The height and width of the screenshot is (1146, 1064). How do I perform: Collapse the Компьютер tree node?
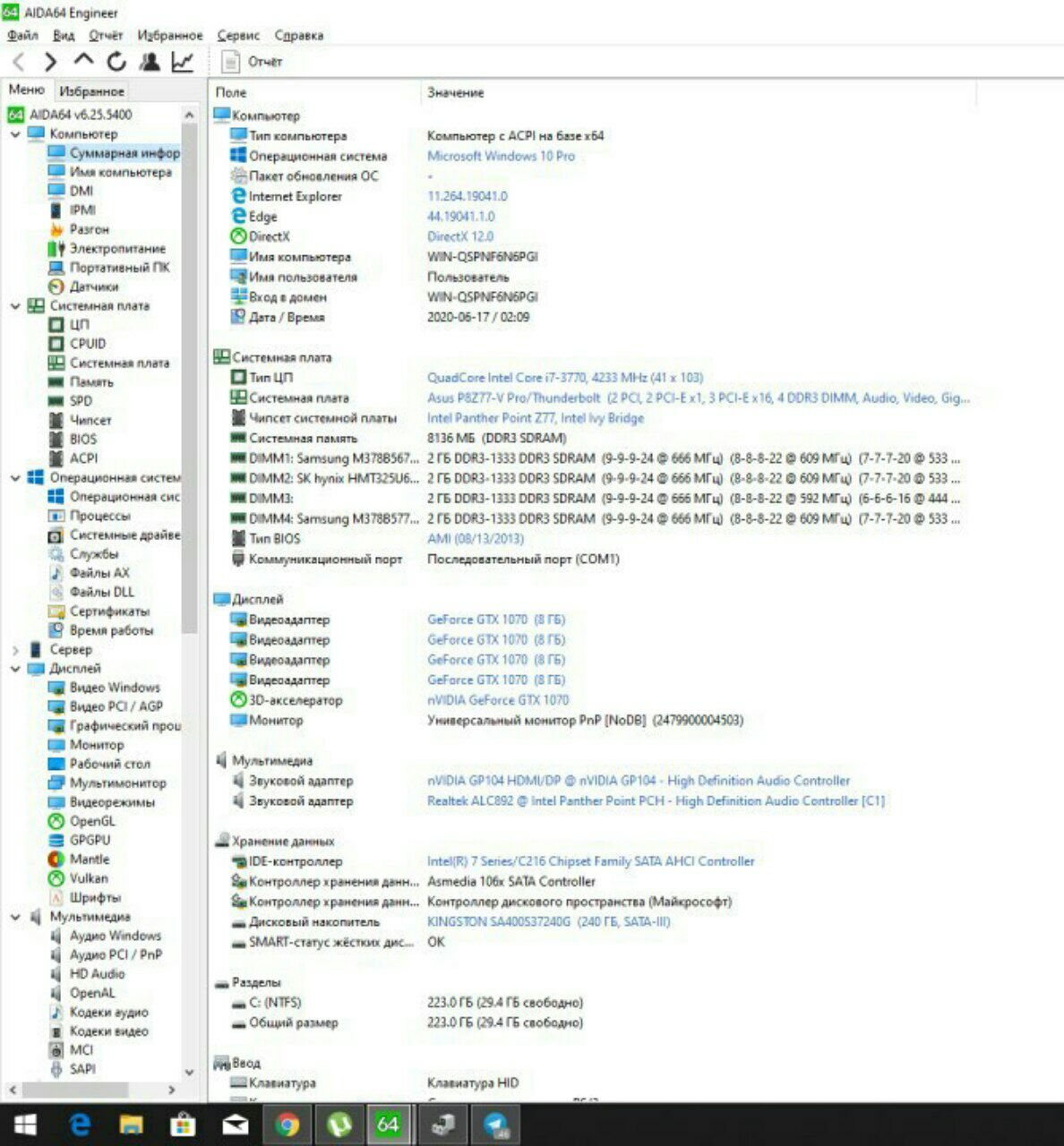(15, 134)
